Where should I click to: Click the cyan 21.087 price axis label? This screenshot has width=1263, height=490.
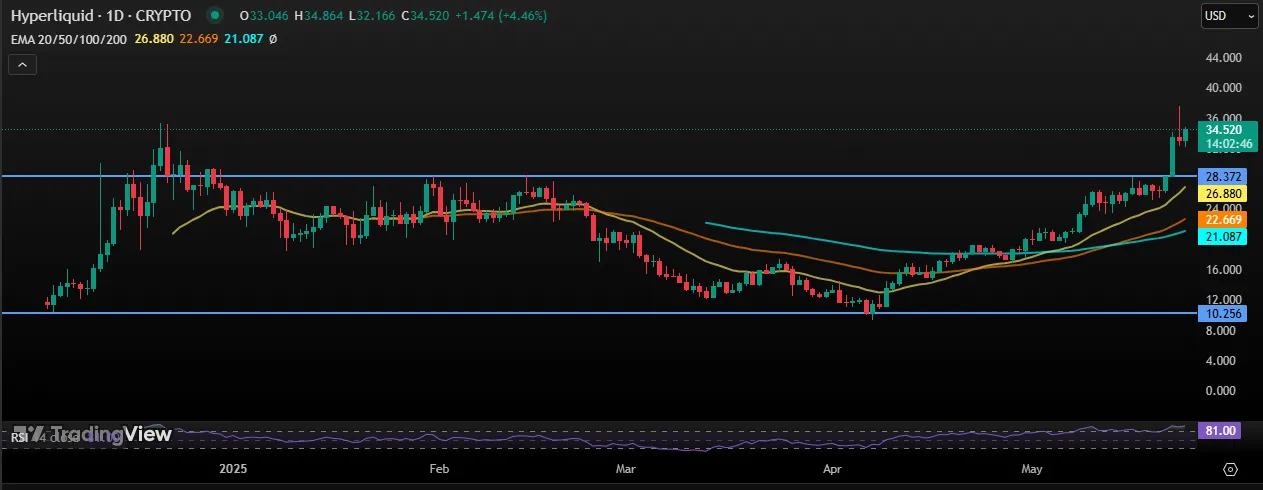(x=1223, y=236)
